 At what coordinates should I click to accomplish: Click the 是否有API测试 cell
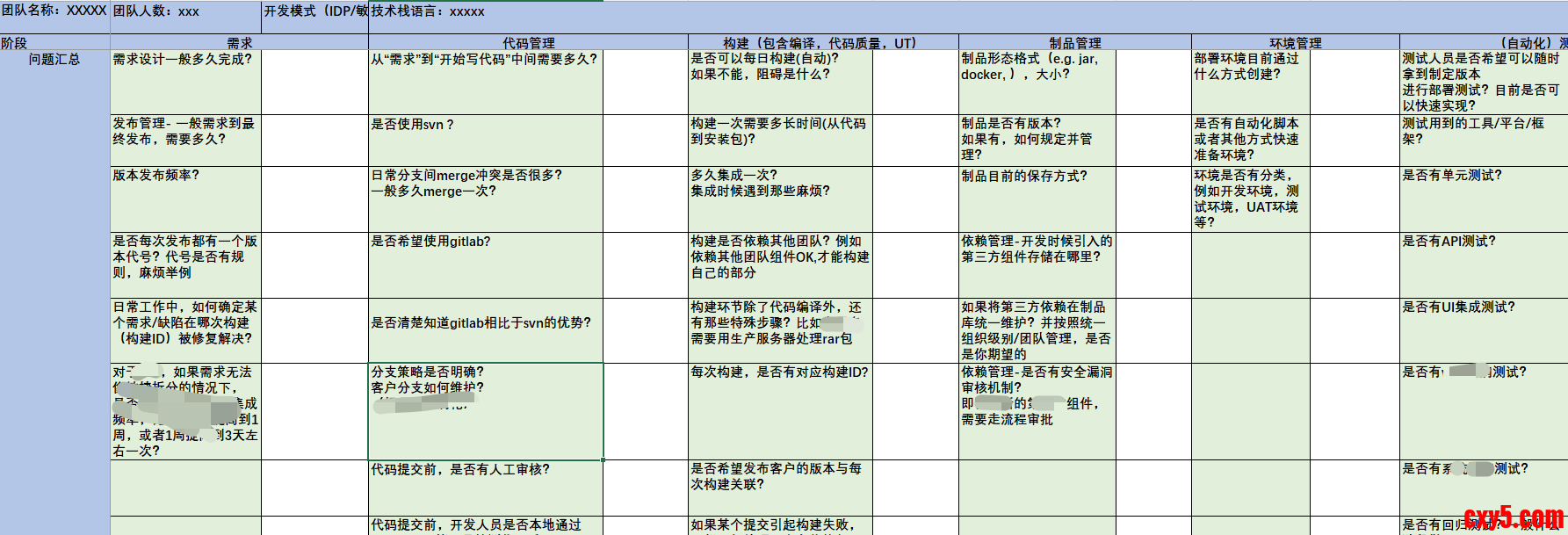pyautogui.click(x=1483, y=264)
